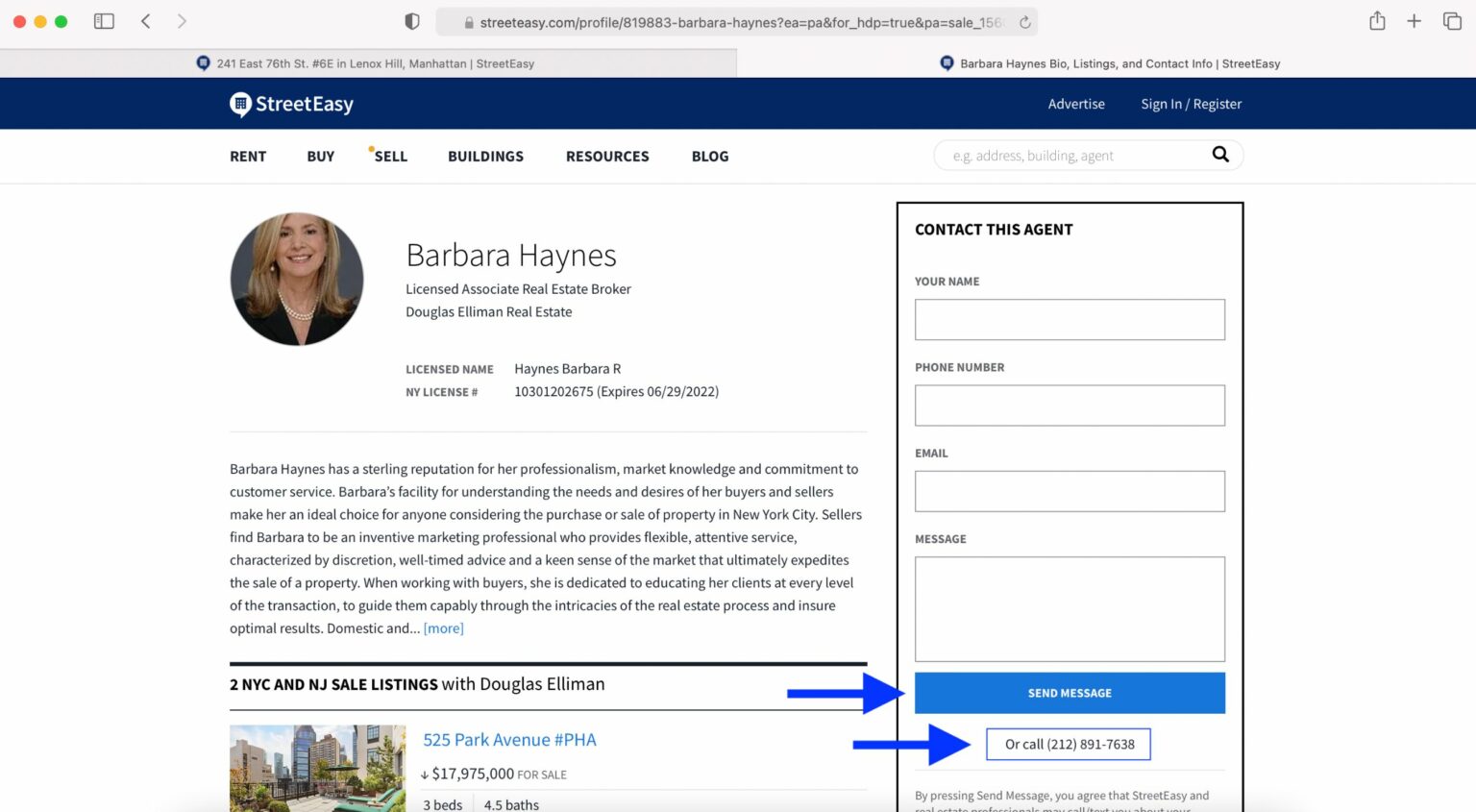Add a new tab with the plus icon

point(1414,21)
